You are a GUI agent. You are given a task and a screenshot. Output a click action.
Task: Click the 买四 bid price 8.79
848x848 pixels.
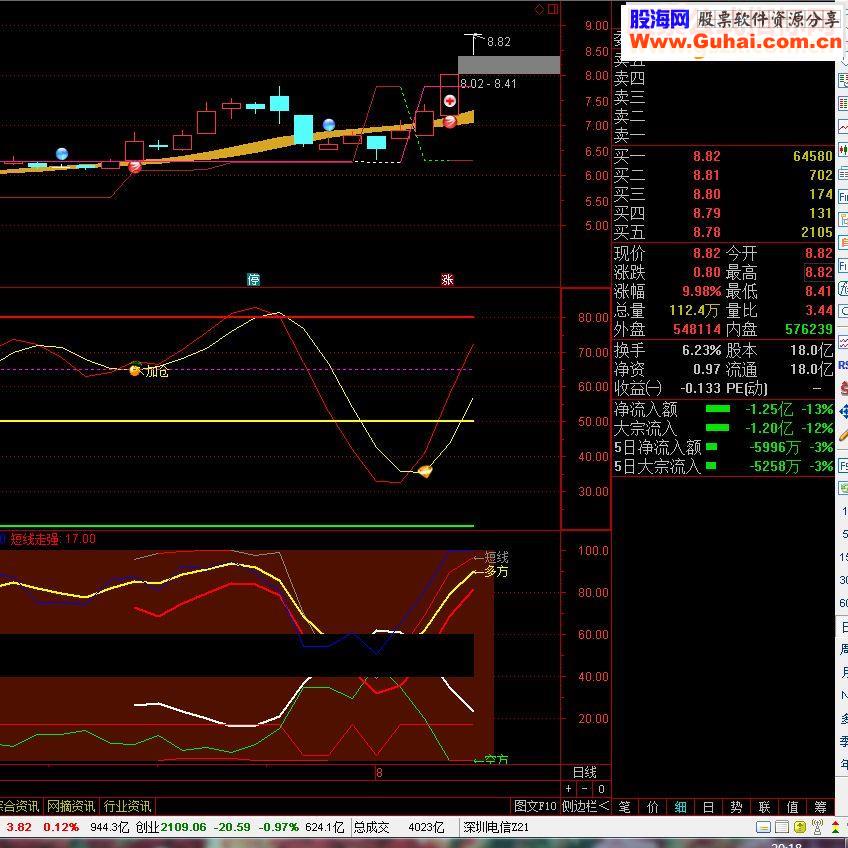707,213
